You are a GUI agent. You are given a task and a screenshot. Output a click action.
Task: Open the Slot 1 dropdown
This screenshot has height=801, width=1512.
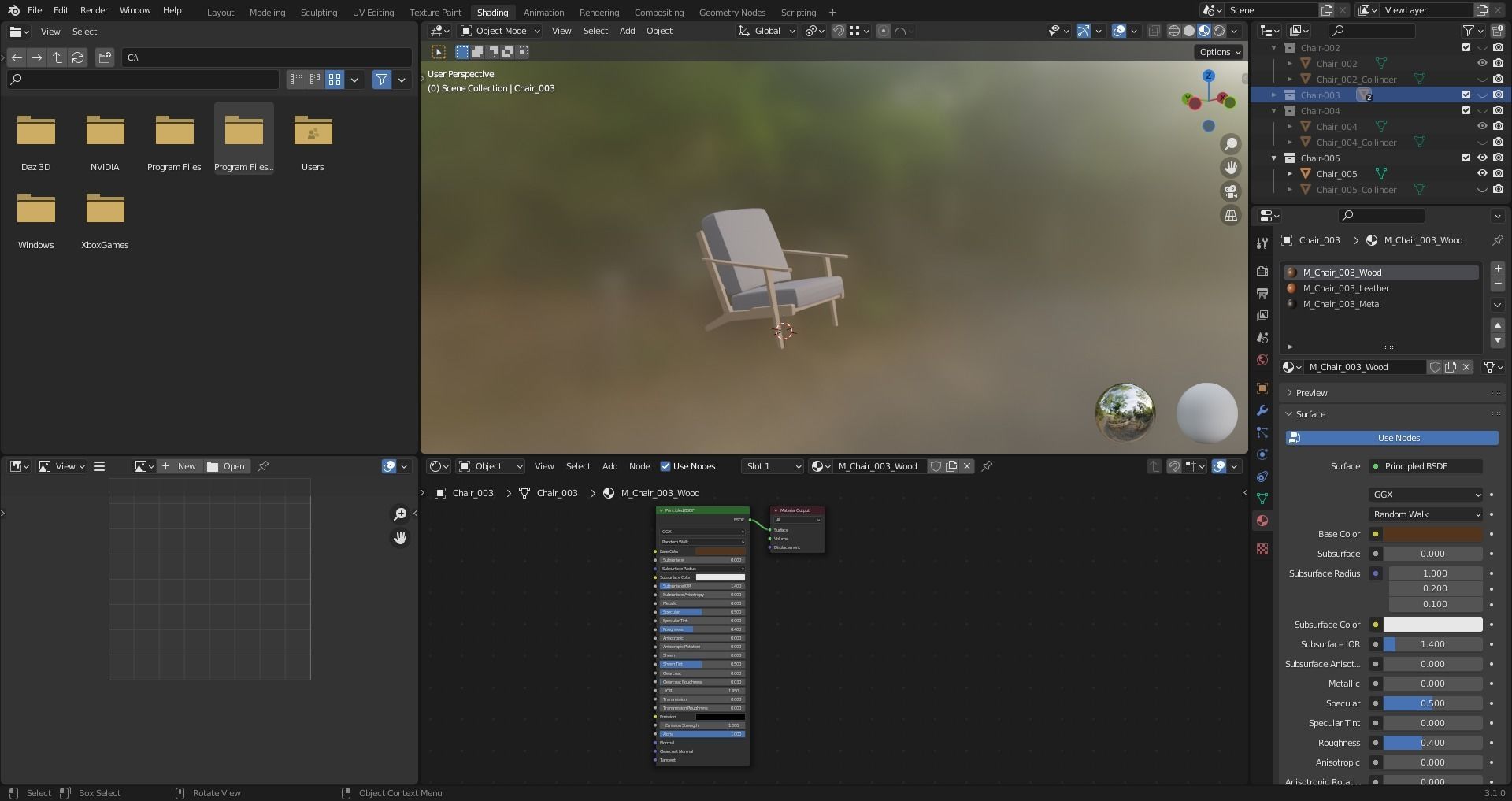pos(773,466)
